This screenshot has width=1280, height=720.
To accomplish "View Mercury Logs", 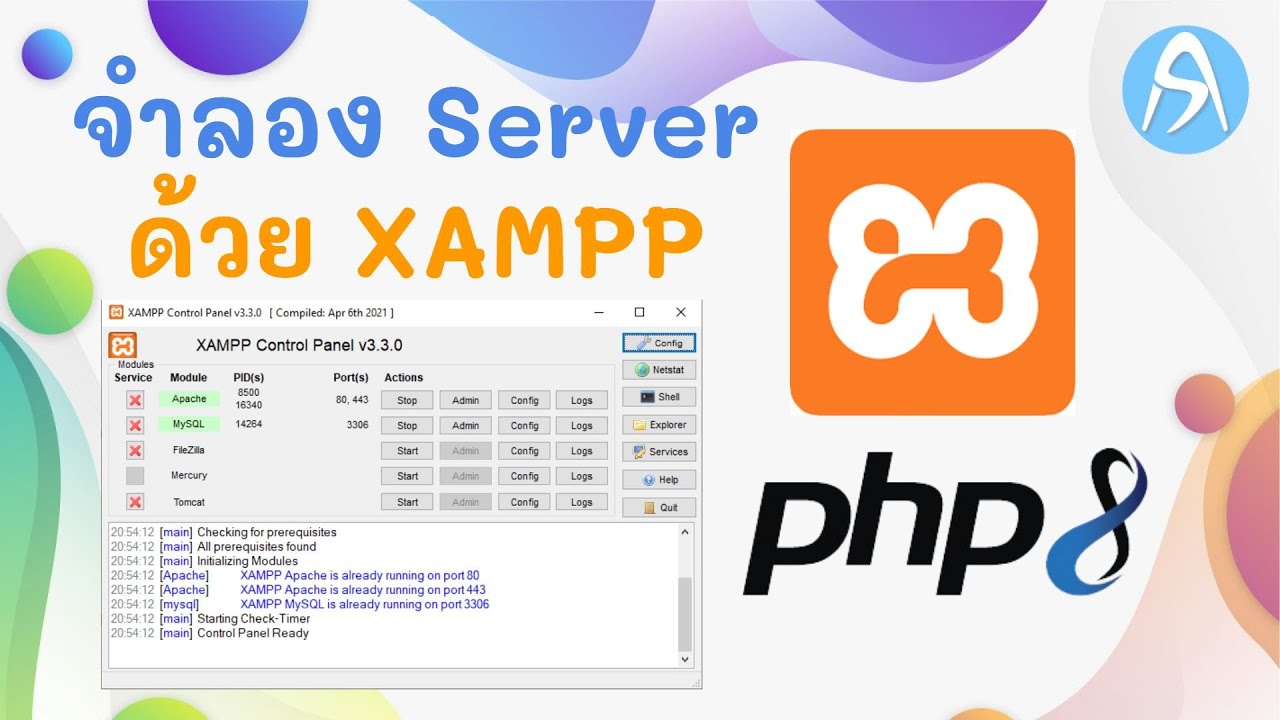I will [x=582, y=476].
